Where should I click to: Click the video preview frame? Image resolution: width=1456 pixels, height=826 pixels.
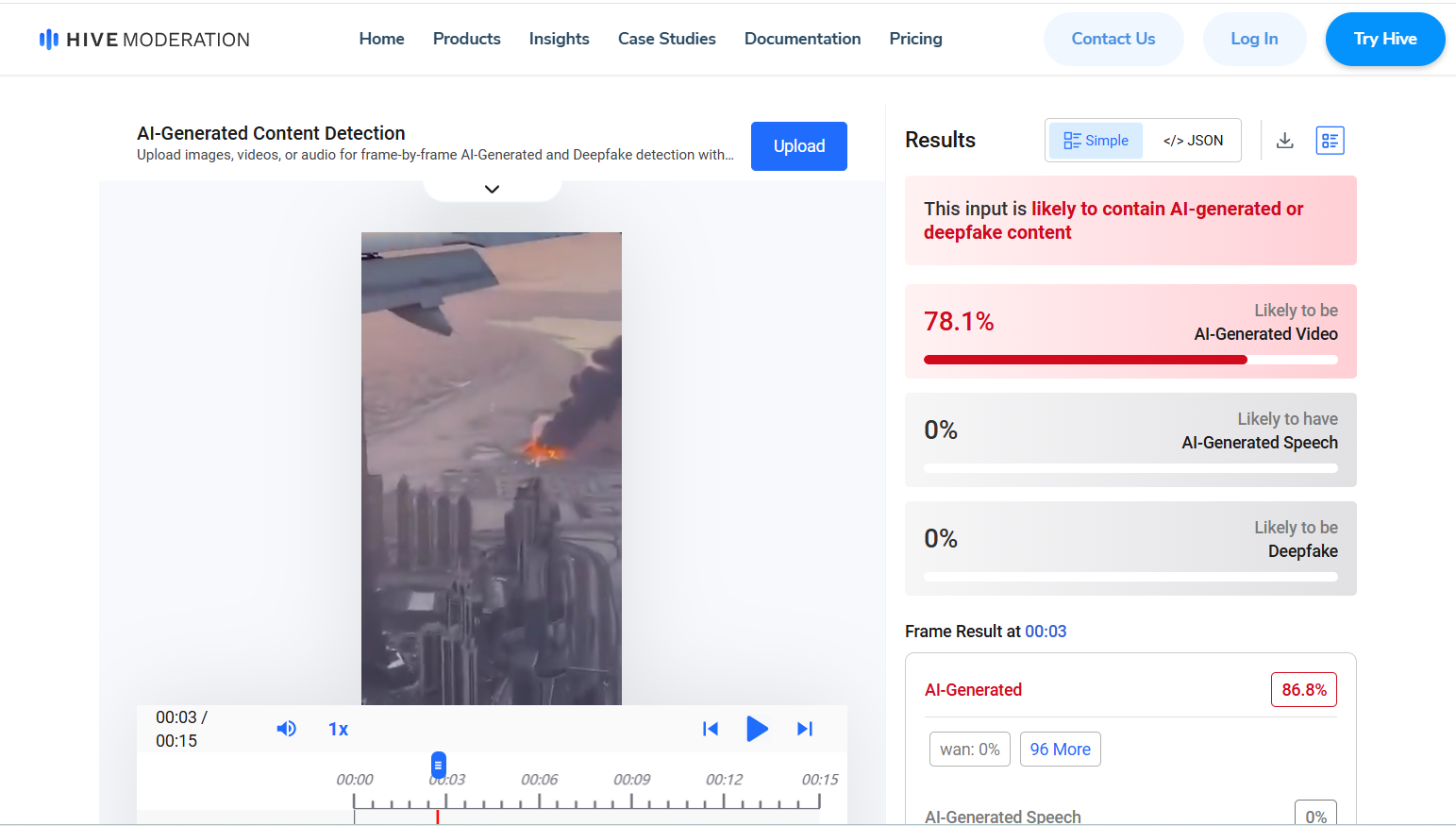coord(491,468)
